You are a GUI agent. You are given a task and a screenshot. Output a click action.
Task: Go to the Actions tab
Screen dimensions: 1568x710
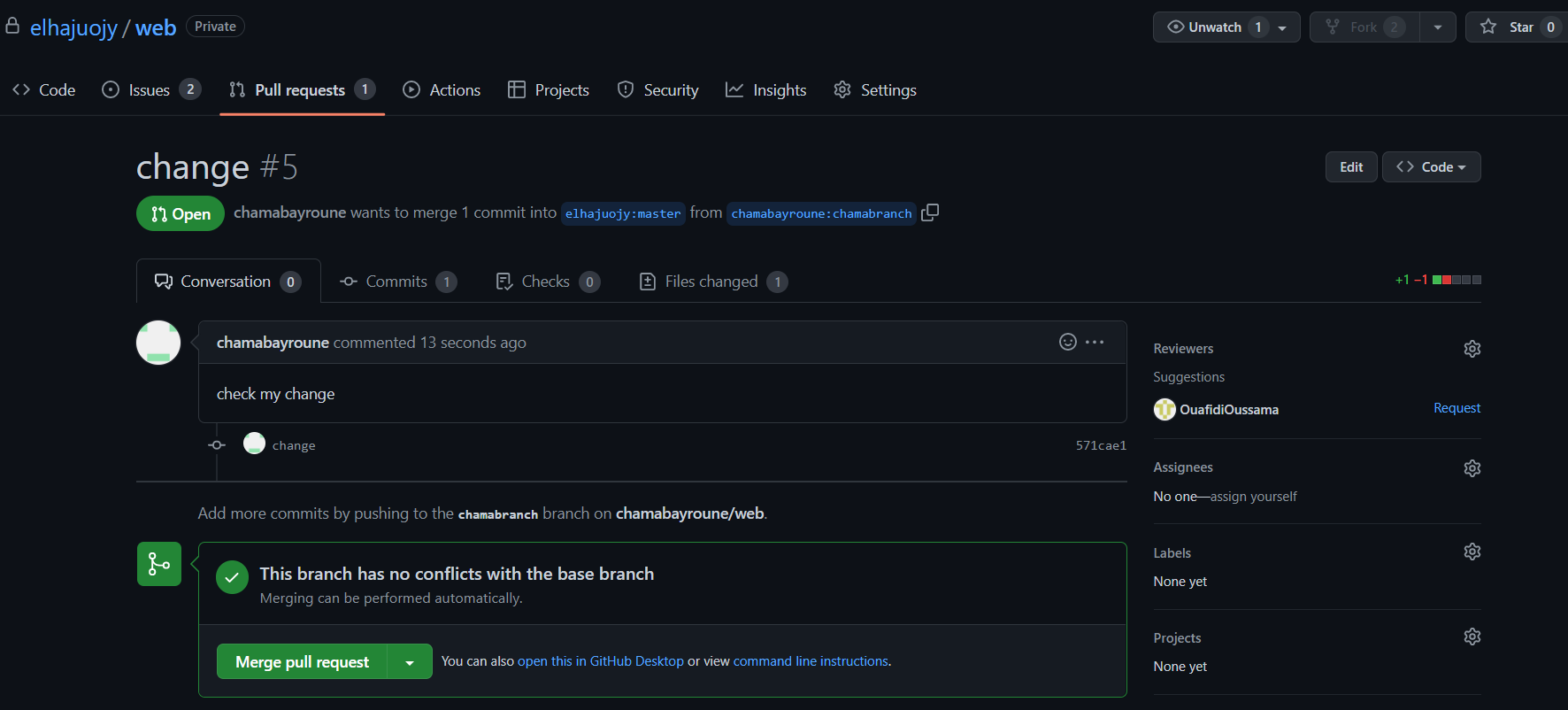[x=442, y=89]
